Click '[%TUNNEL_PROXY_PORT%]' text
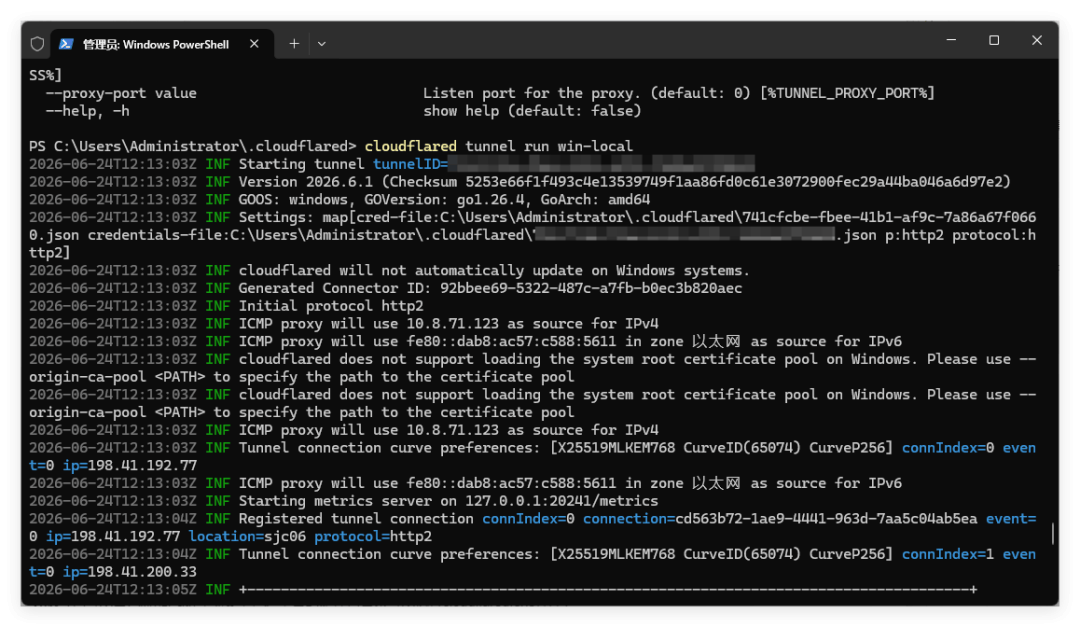1080x627 pixels. pyautogui.click(x=847, y=93)
